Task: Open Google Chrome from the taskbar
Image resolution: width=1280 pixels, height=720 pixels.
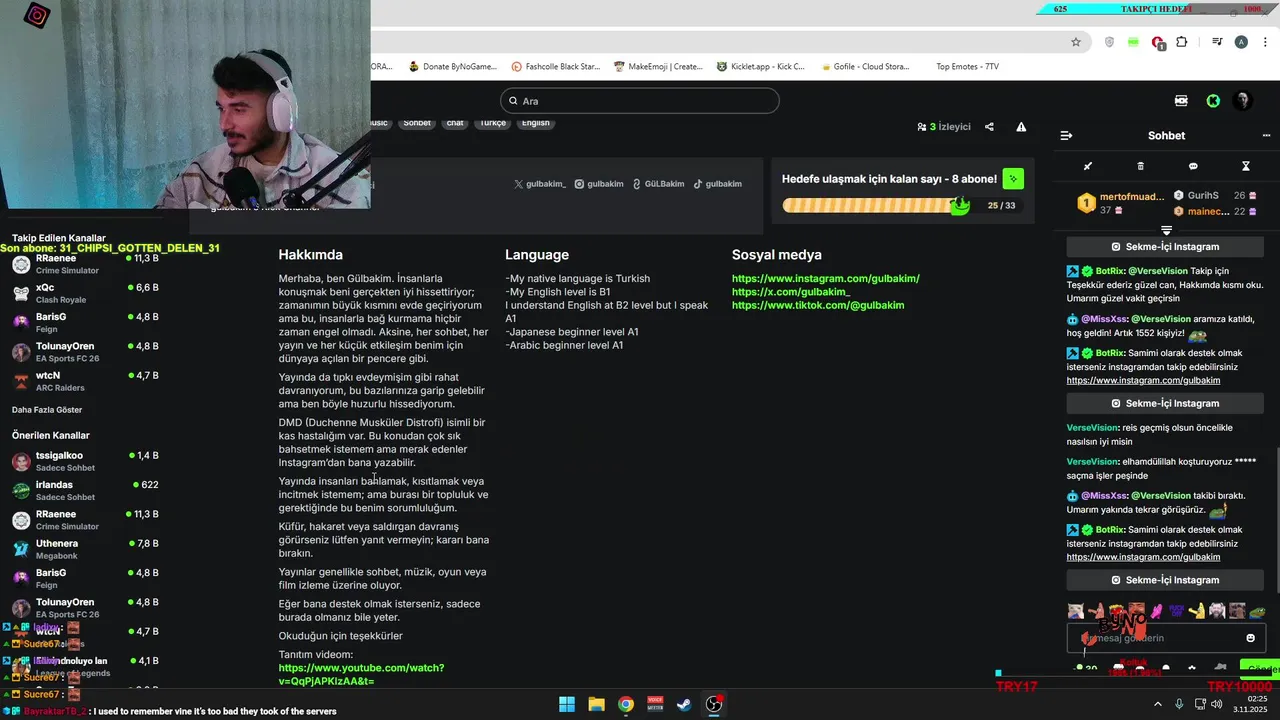Action: tap(626, 704)
